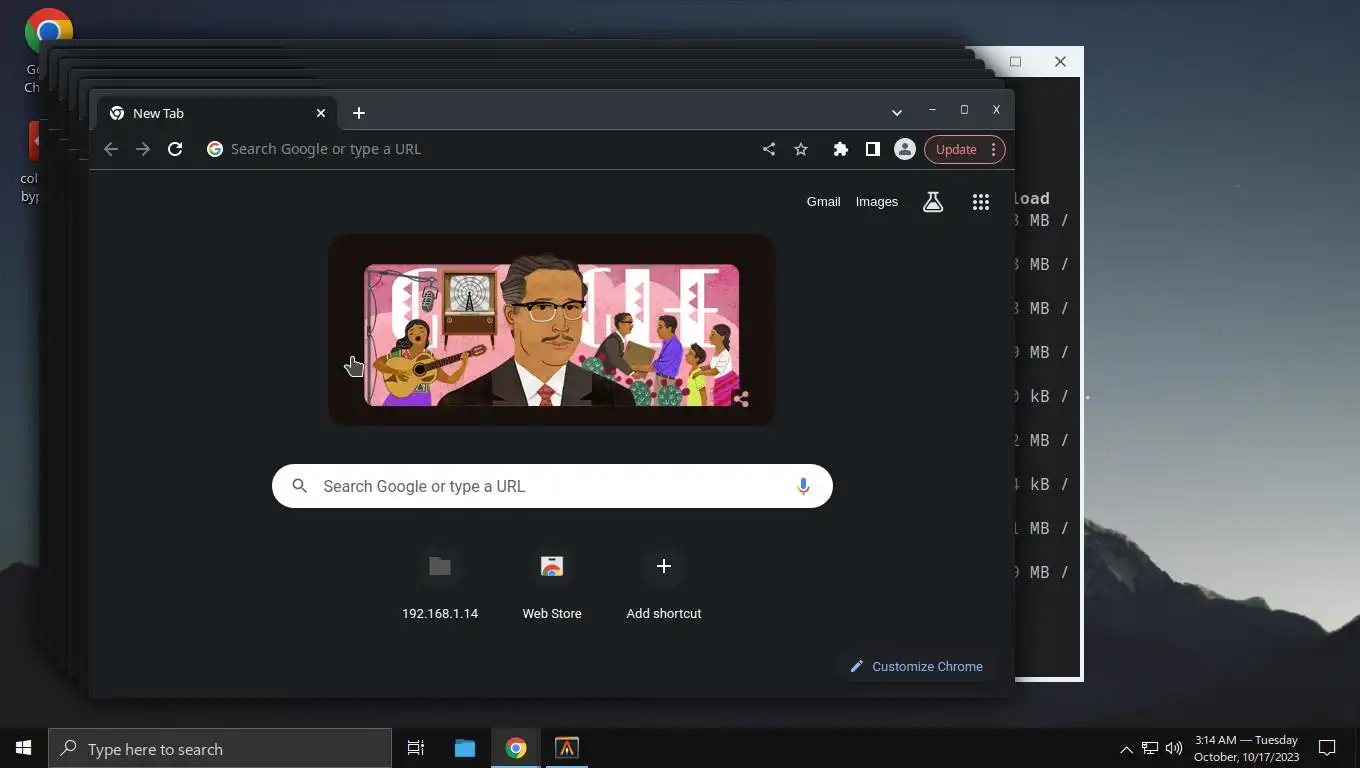Image resolution: width=1360 pixels, height=768 pixels.
Task: Click the Chrome back arrow
Action: pos(111,149)
